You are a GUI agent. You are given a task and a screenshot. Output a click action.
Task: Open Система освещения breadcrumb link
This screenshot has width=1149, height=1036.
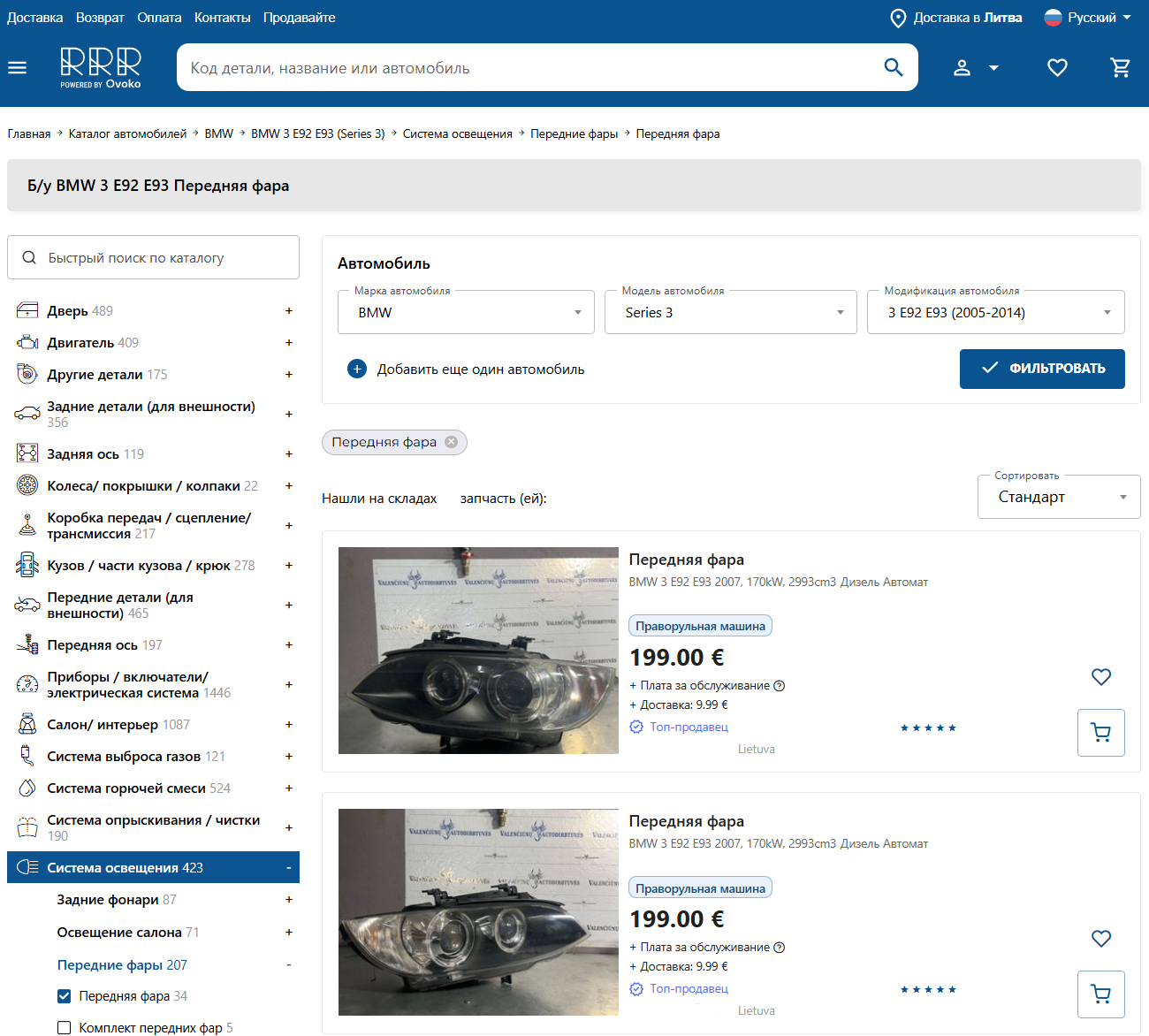pos(458,134)
